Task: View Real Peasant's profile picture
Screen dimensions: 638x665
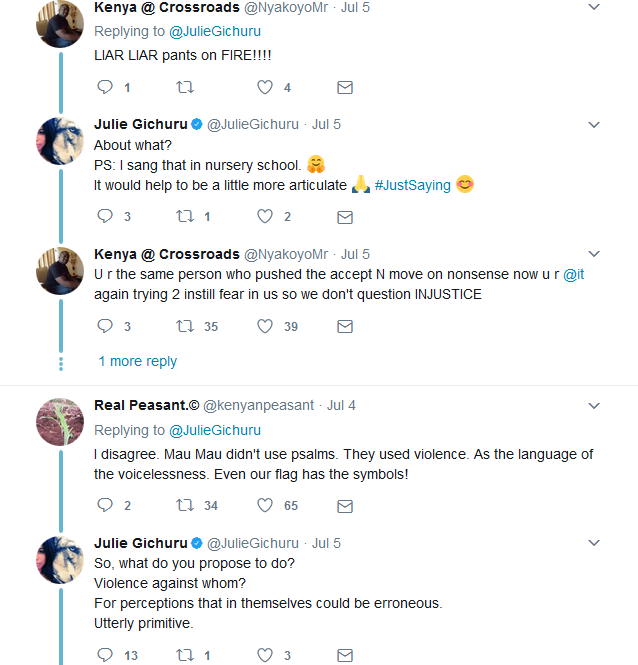Action: [60, 422]
